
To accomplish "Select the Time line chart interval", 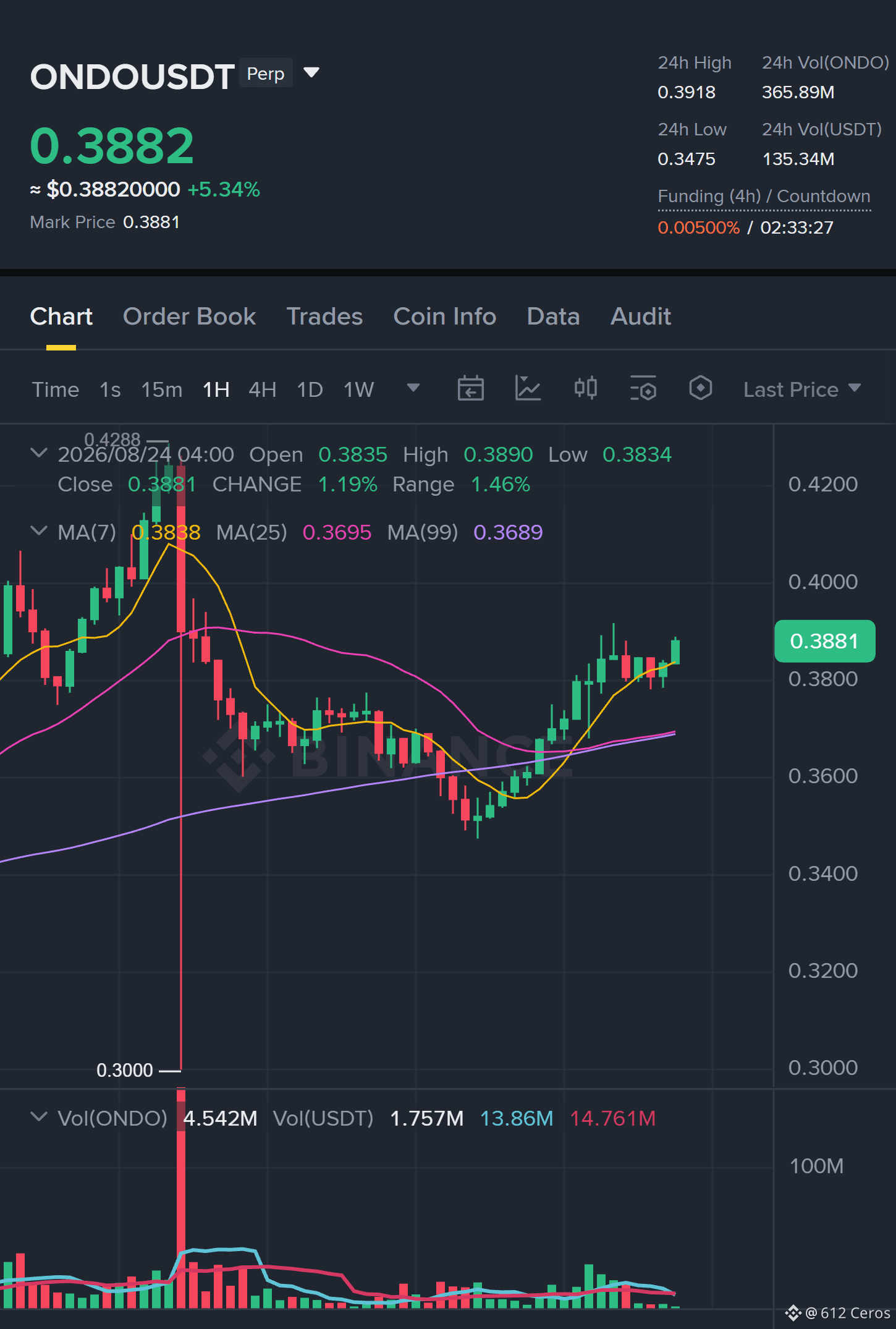I will (x=56, y=390).
